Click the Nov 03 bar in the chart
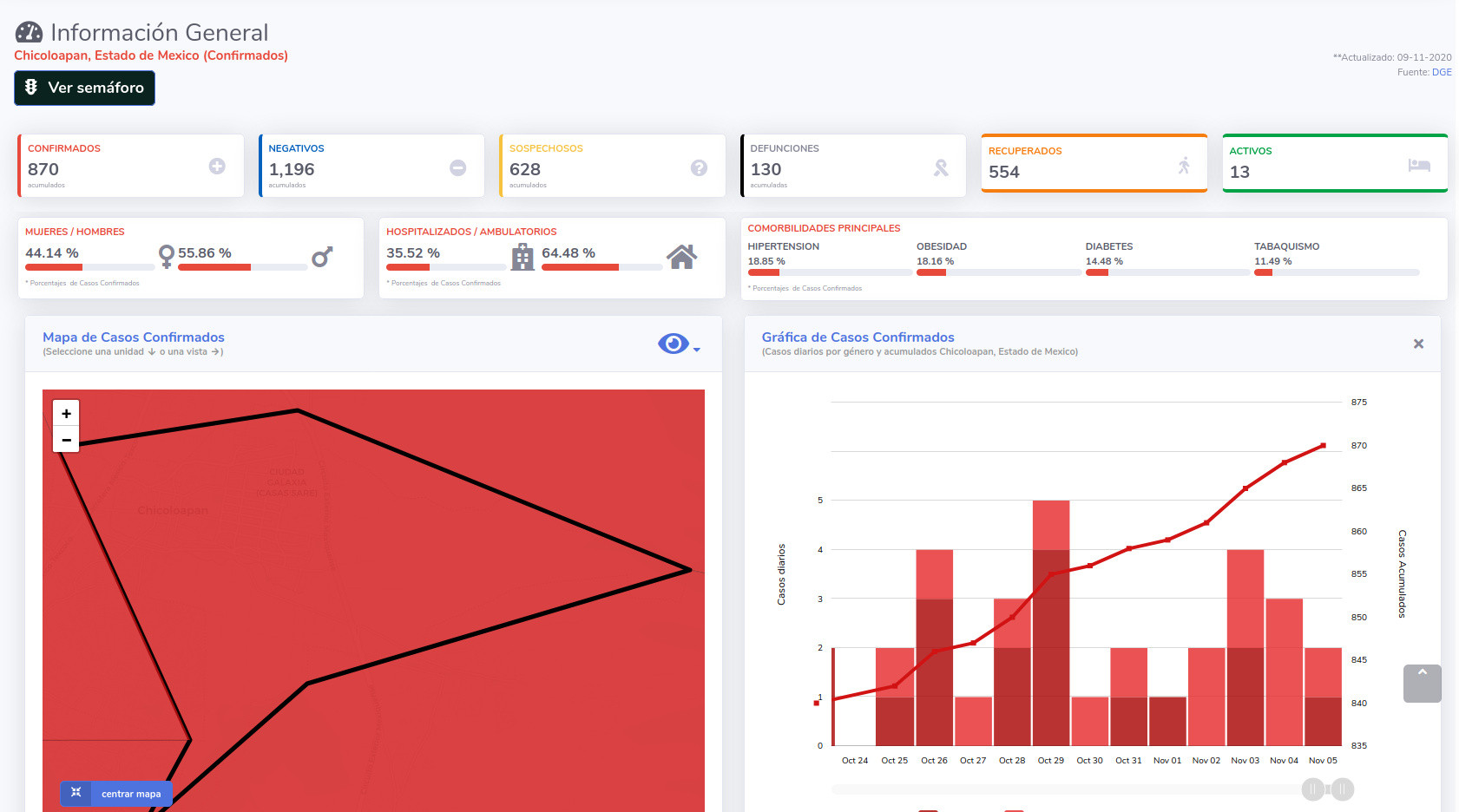Image resolution: width=1459 pixels, height=812 pixels. click(x=1245, y=647)
